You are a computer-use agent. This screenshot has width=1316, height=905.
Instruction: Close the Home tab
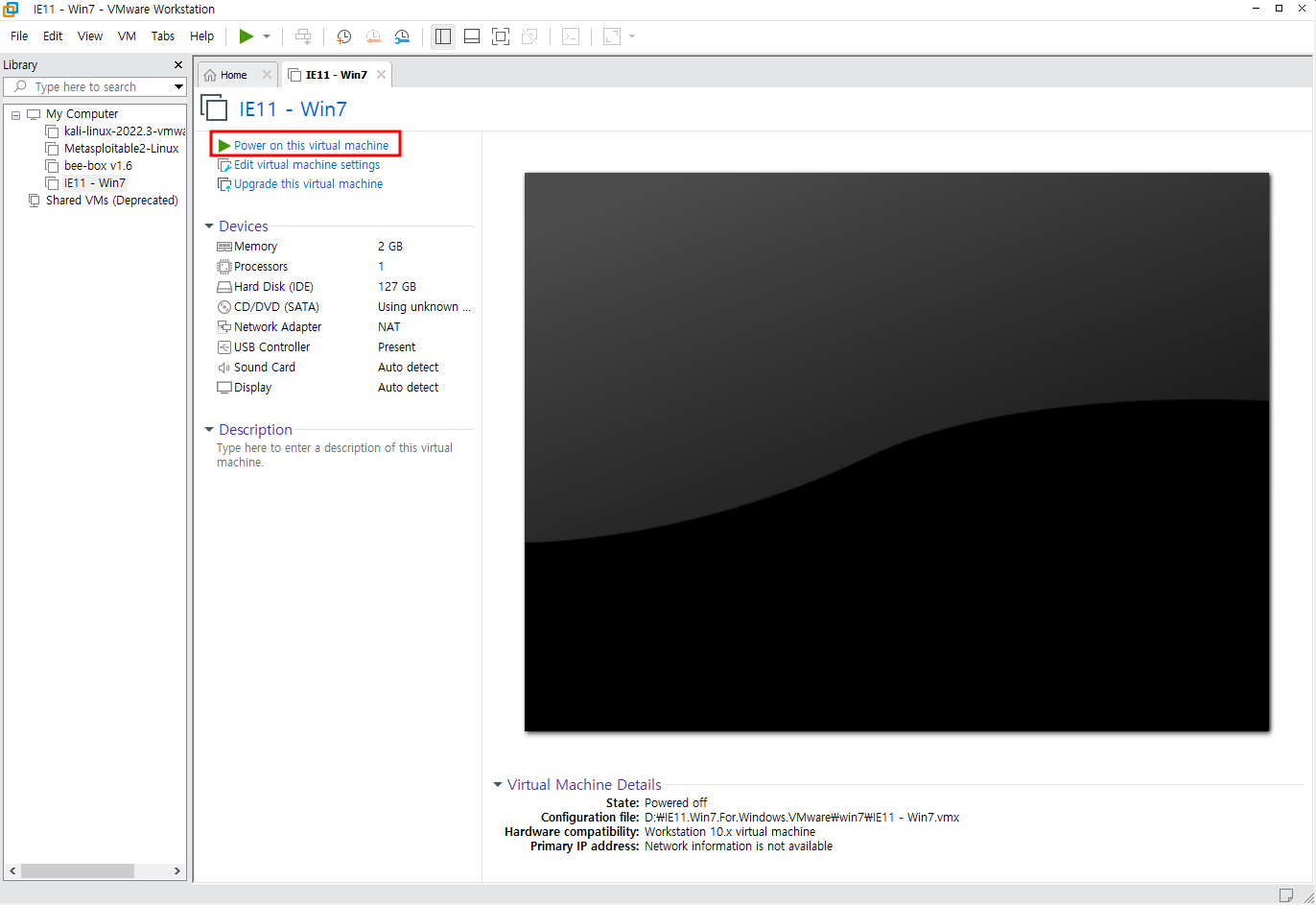pos(267,75)
